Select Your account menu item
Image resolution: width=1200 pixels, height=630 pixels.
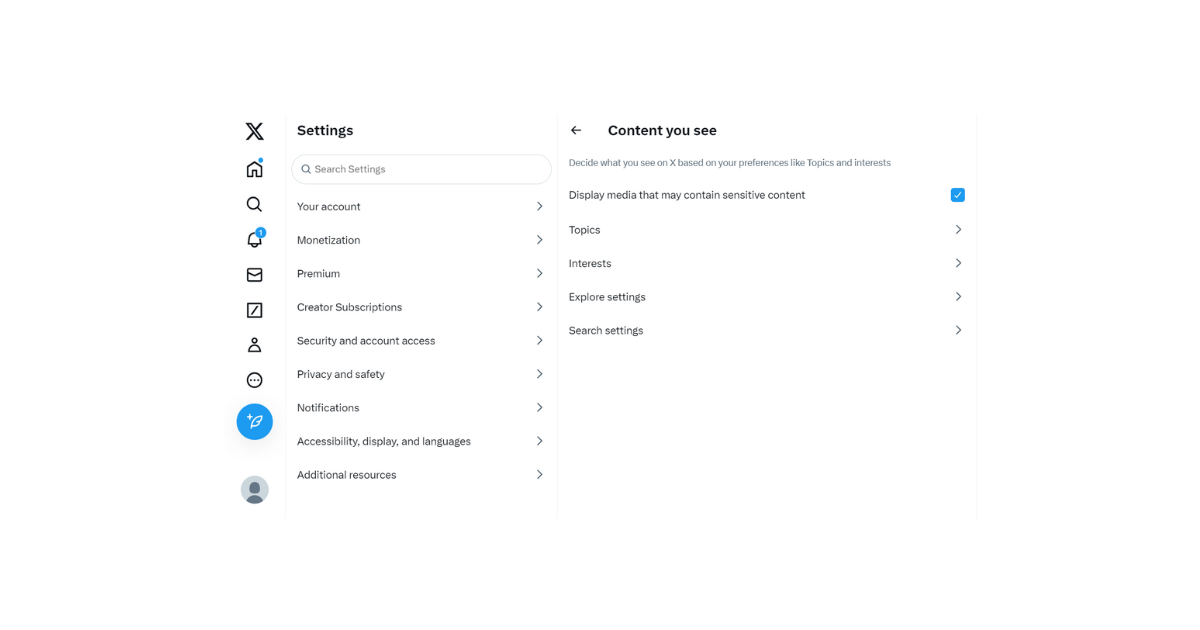tap(329, 207)
